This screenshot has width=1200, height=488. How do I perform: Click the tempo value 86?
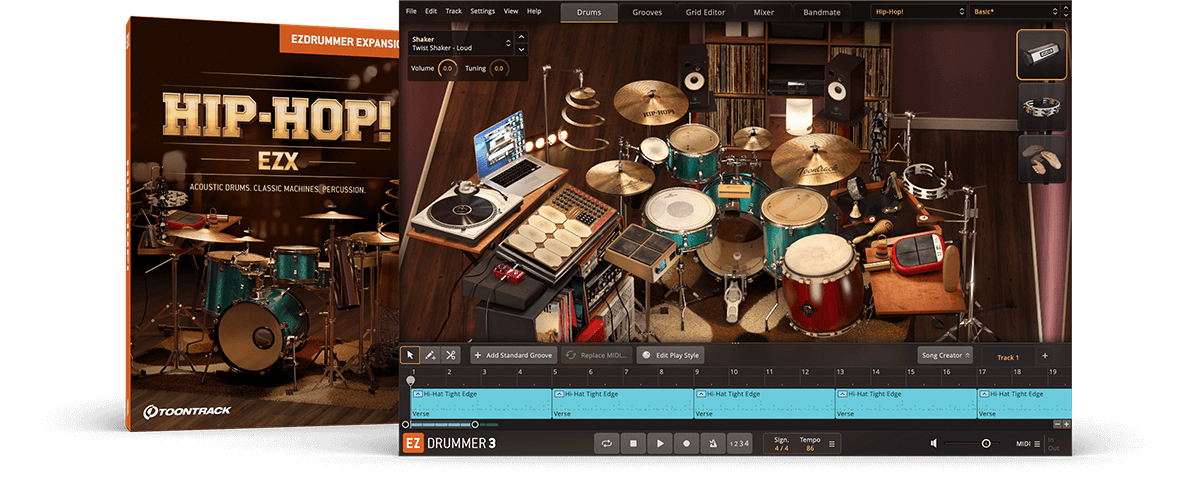[x=810, y=447]
